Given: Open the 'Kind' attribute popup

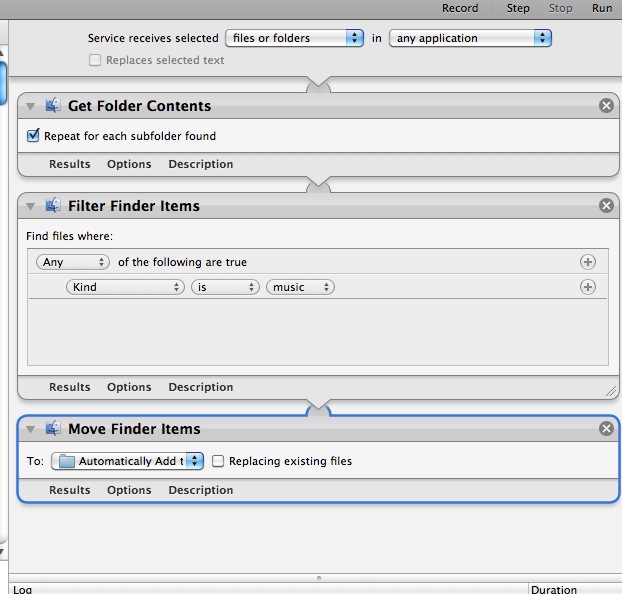Looking at the screenshot, I should pyautogui.click(x=125, y=287).
